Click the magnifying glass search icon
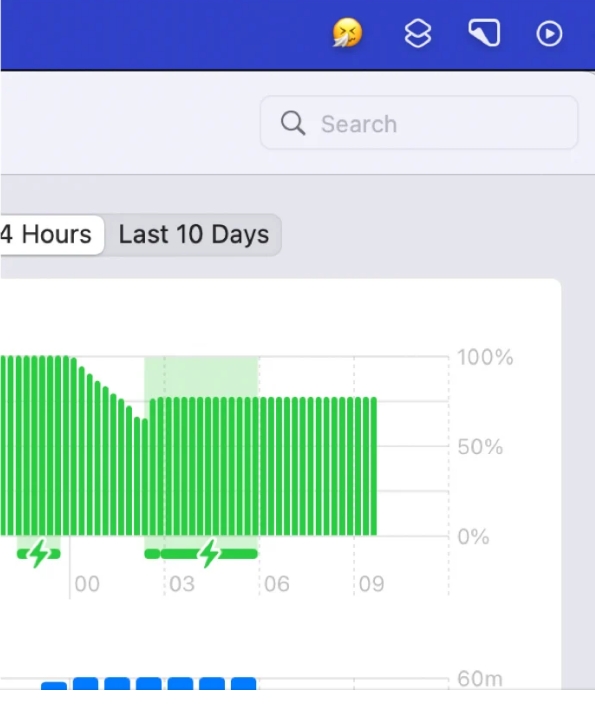Screen dimensions: 595x719 tap(292, 123)
